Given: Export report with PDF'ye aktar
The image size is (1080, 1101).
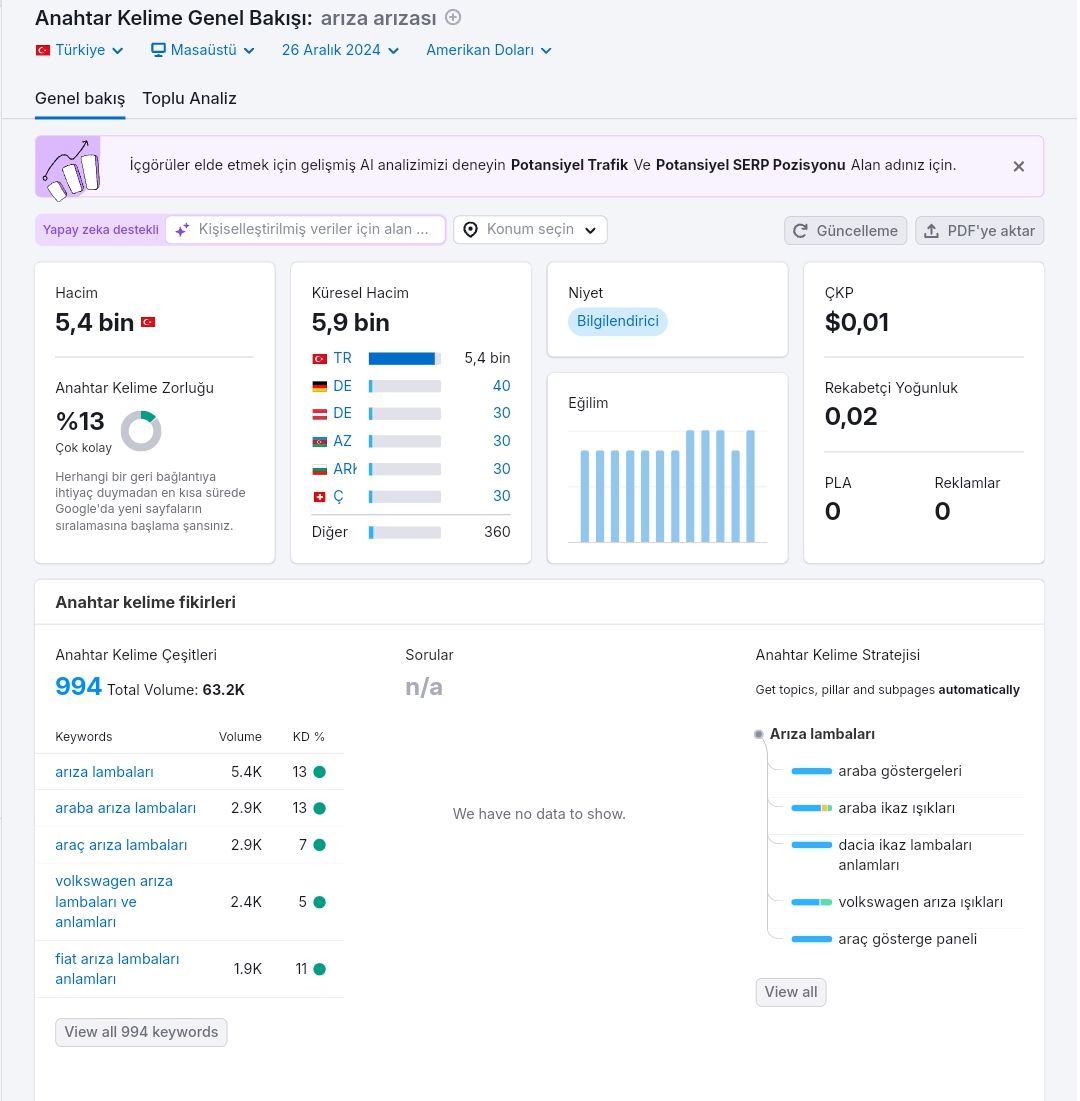Looking at the screenshot, I should [979, 230].
